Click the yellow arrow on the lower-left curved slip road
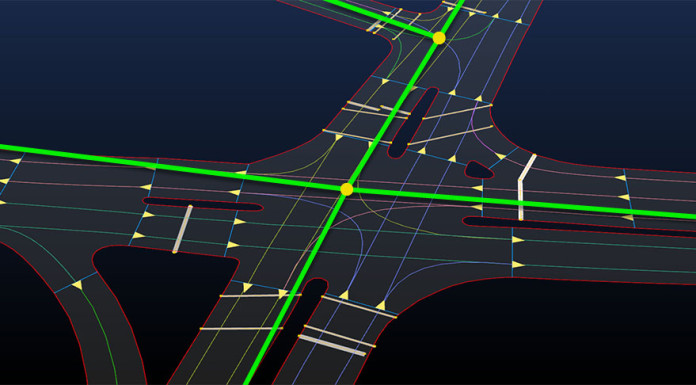This screenshot has width=696, height=385. (78, 285)
